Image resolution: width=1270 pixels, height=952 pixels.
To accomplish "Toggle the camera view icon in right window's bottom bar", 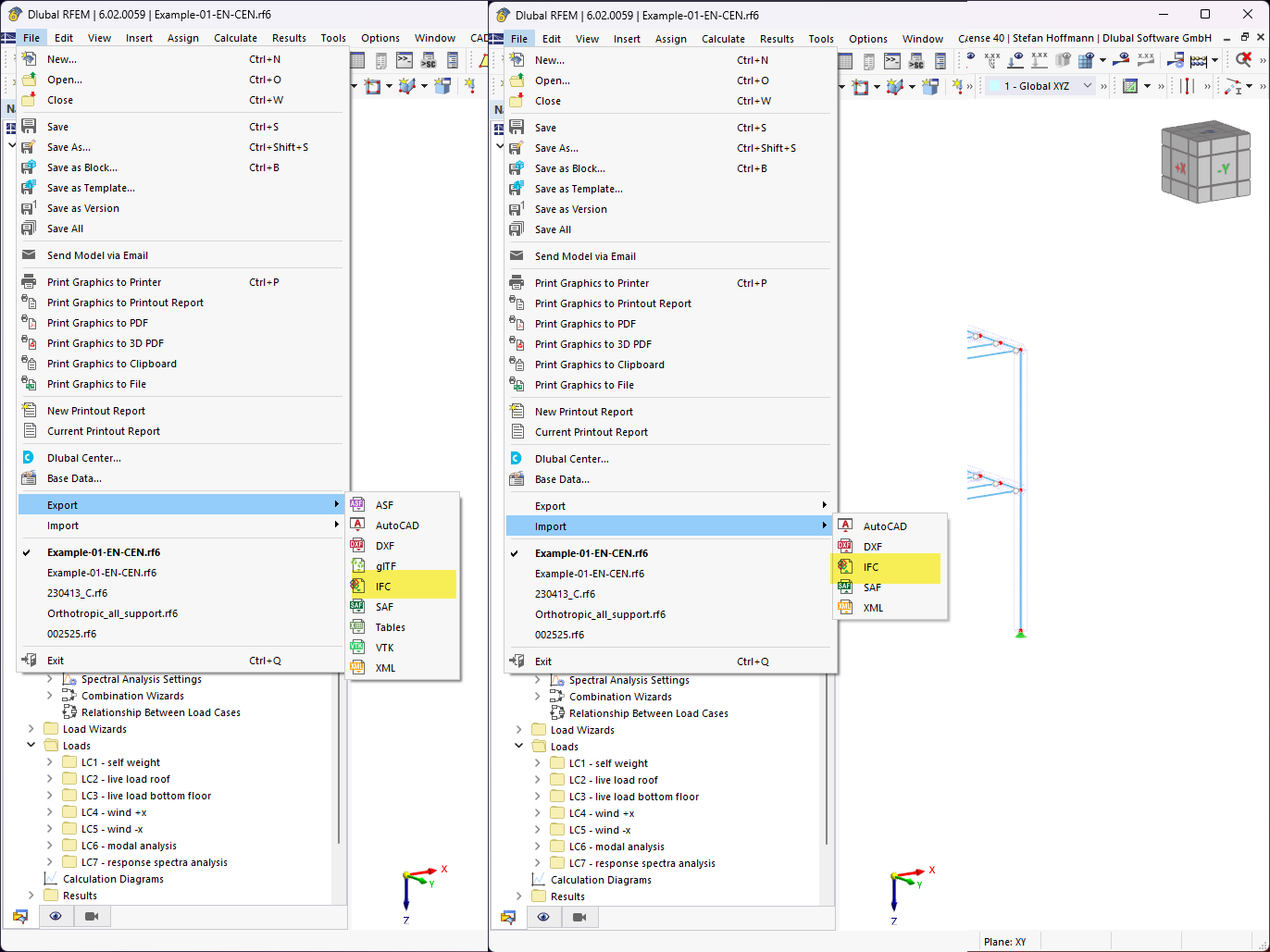I will [579, 916].
